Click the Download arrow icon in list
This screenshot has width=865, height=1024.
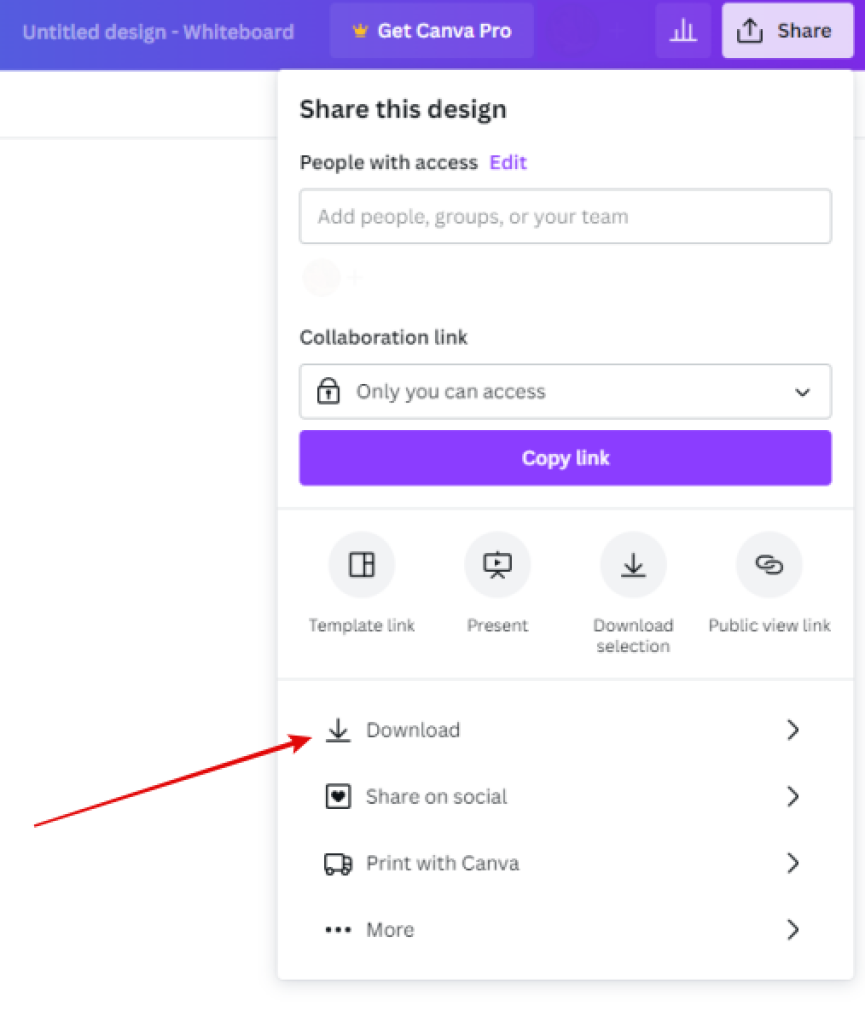tap(338, 730)
